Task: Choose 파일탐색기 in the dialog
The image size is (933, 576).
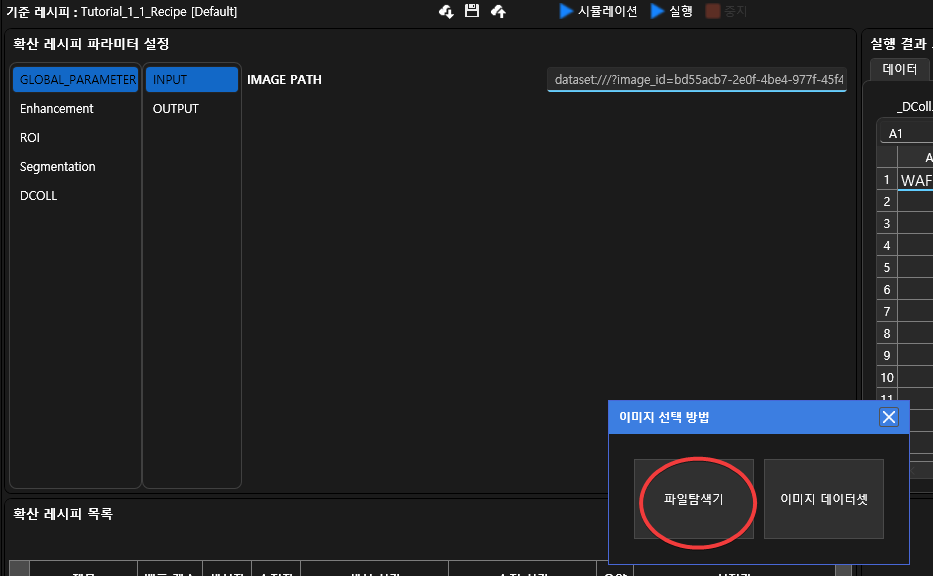Action: coord(694,499)
